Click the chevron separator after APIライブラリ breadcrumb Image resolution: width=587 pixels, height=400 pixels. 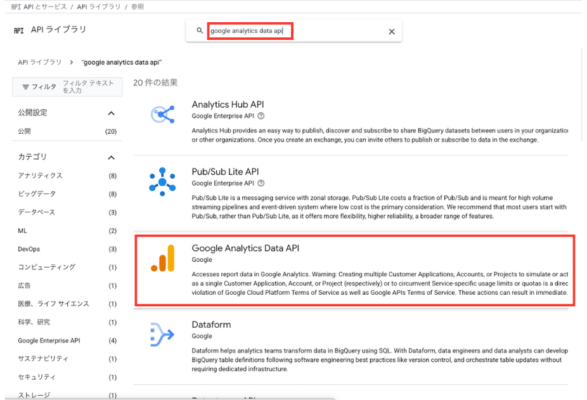(71, 62)
